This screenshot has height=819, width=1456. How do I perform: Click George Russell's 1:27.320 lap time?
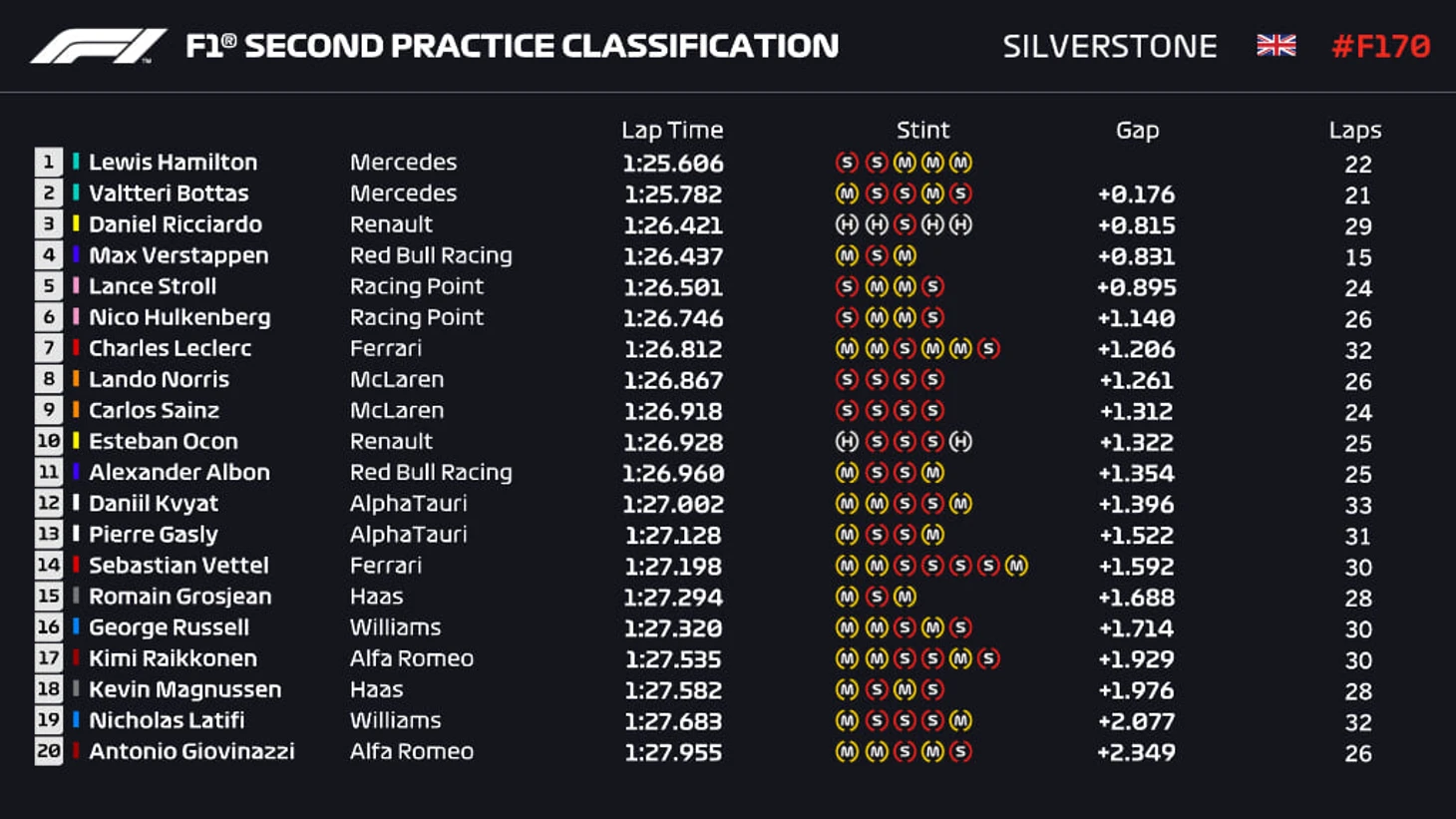click(673, 627)
